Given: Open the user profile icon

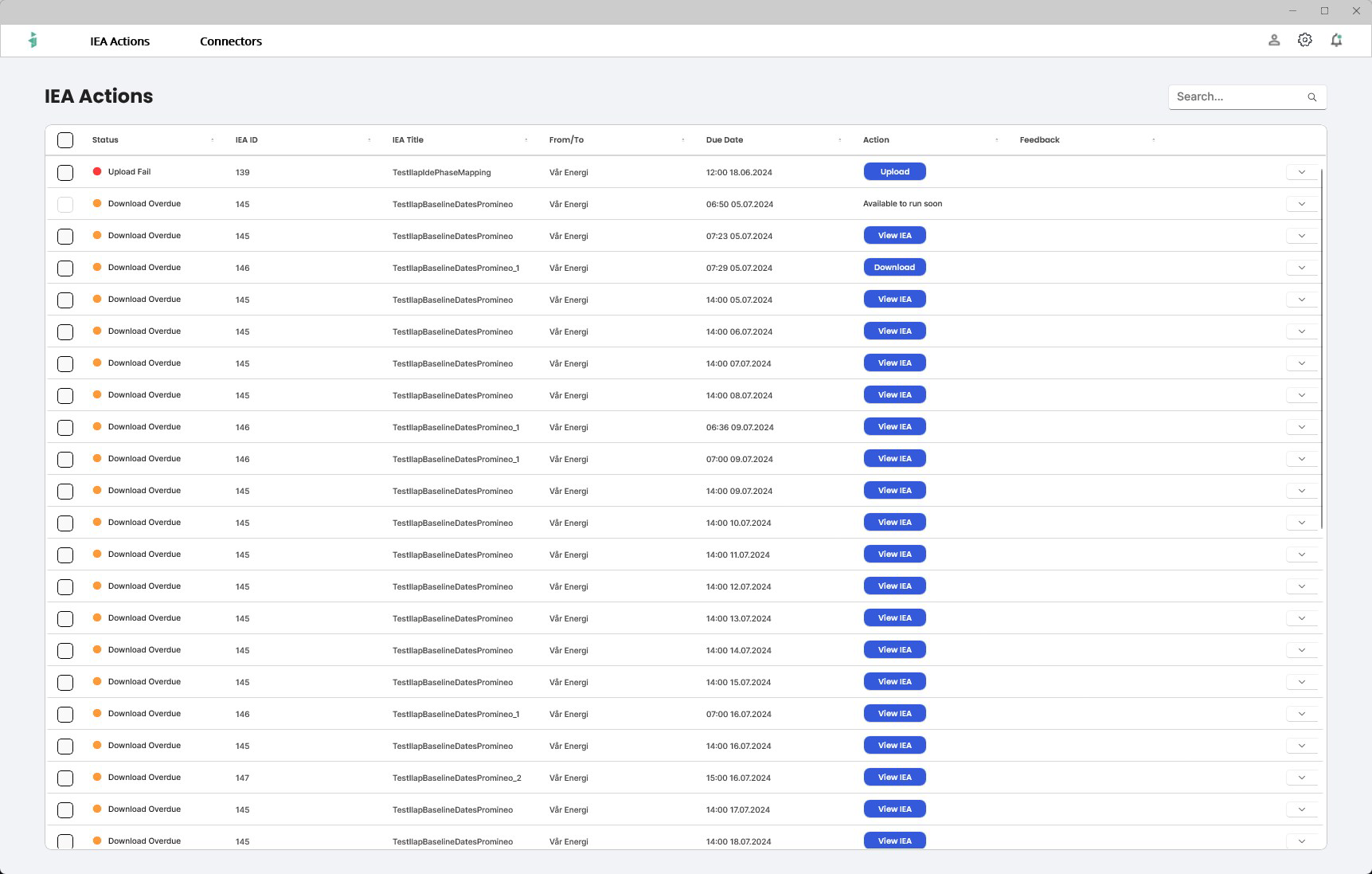Looking at the screenshot, I should [x=1274, y=40].
